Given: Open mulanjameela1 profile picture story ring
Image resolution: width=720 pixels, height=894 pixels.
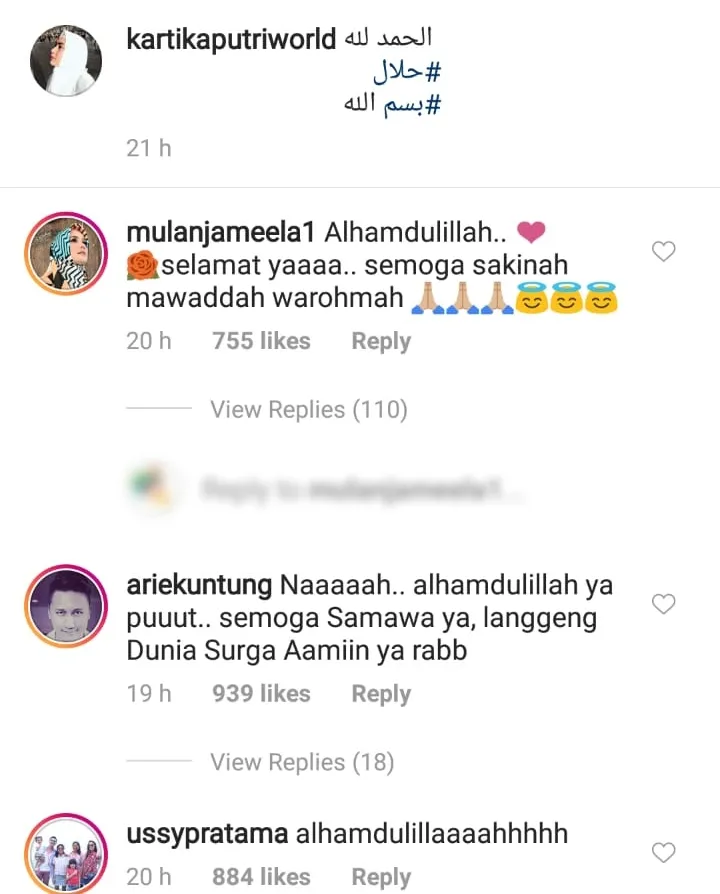Looking at the screenshot, I should 66,253.
